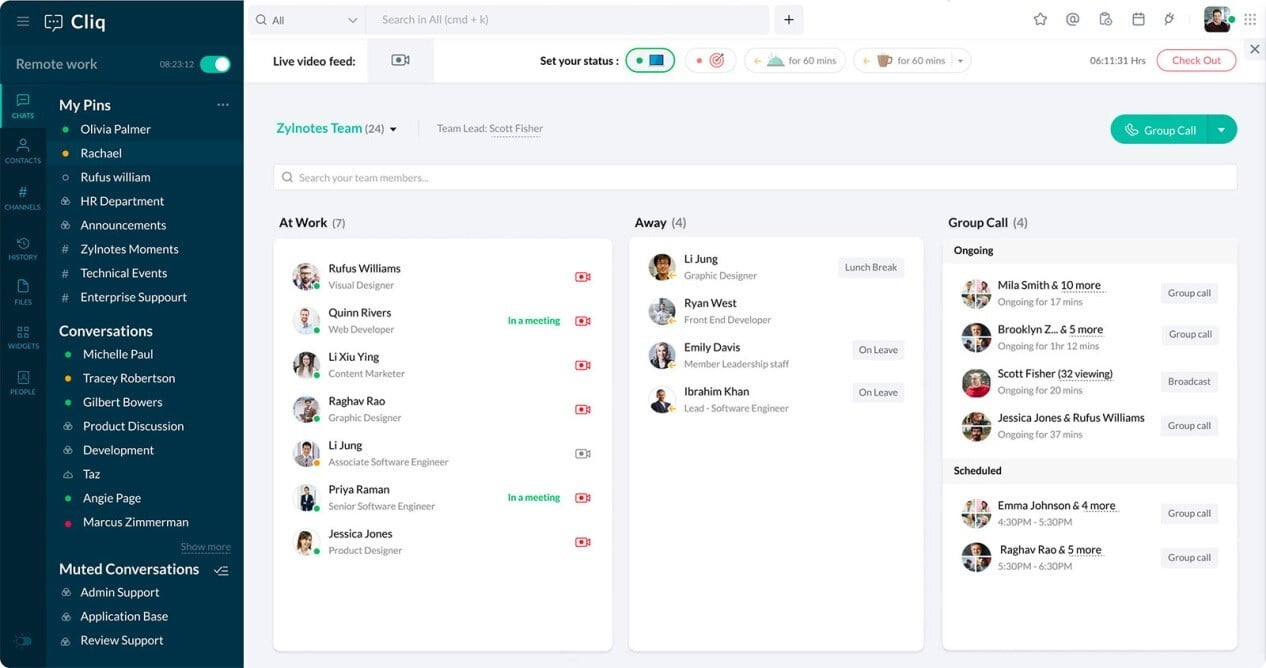1266x668 pixels.
Task: Start the live video feed camera
Action: pyautogui.click(x=400, y=59)
